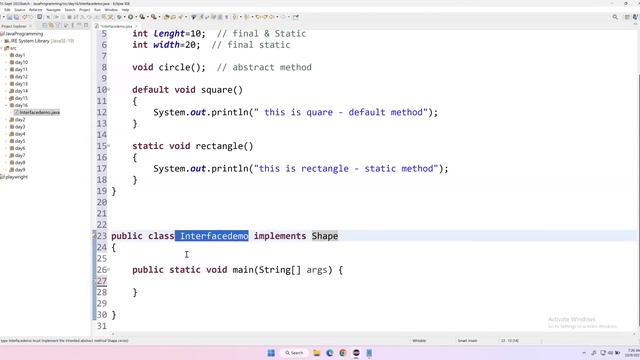Click the green Run button in toolbar
The image size is (640, 360).
[x=131, y=17]
